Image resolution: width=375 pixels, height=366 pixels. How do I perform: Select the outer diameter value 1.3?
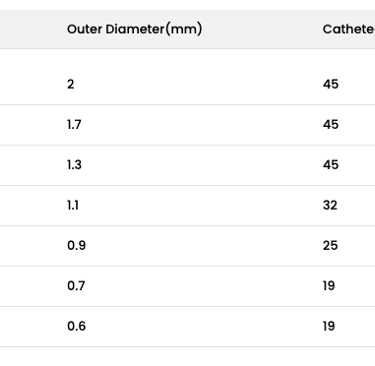[74, 165]
